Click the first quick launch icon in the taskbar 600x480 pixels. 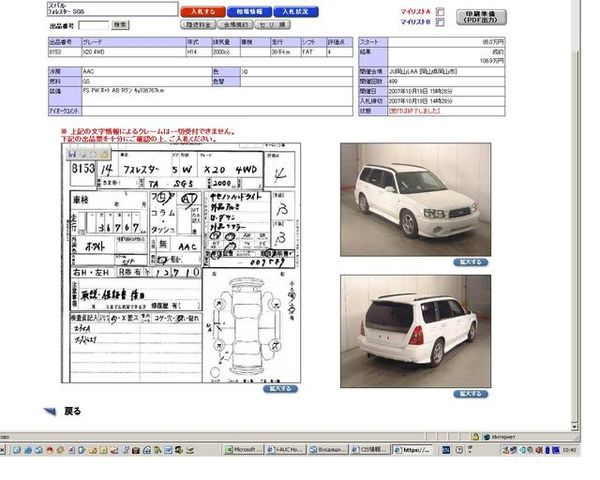(16, 451)
